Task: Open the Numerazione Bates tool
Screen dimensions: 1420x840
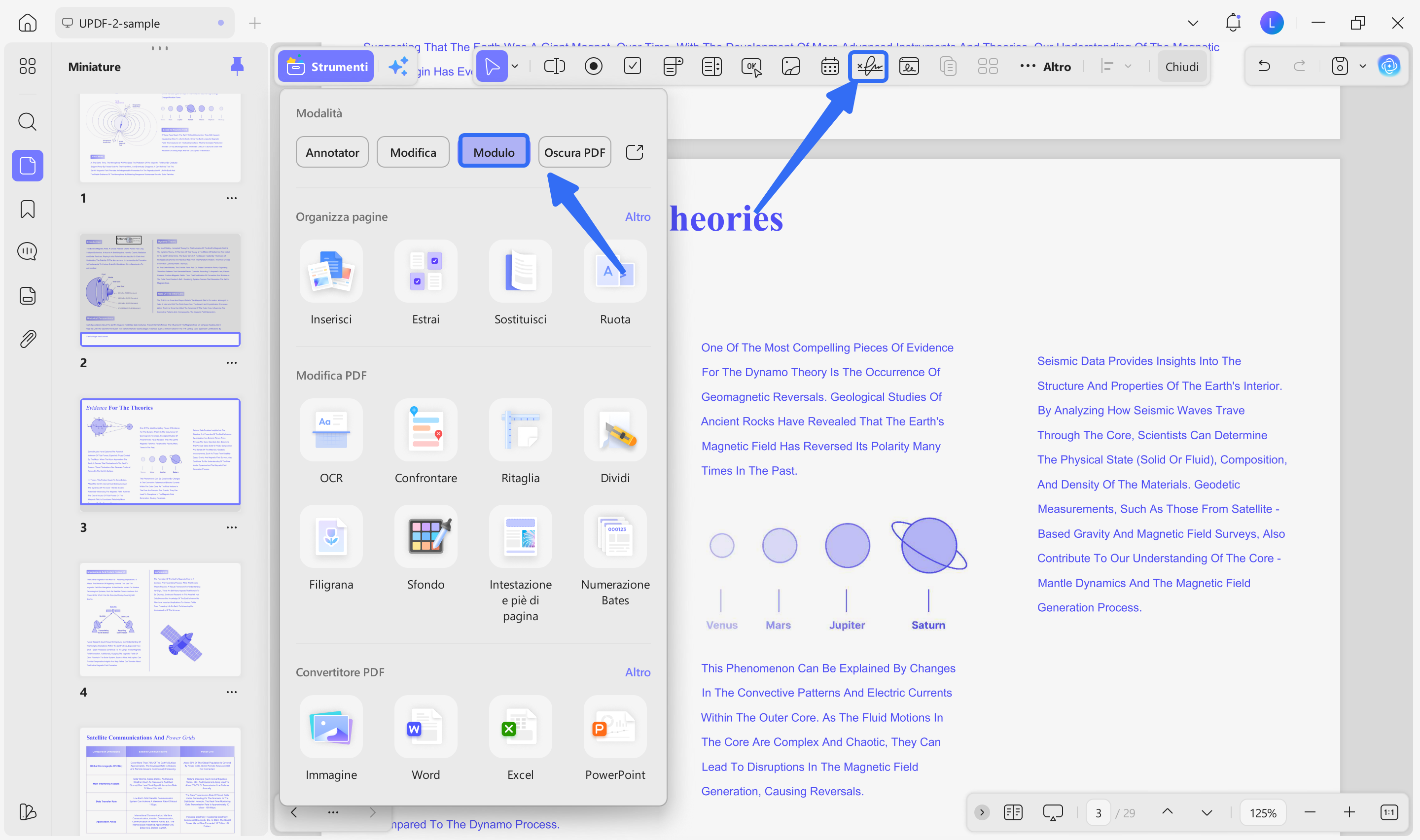Action: (615, 556)
